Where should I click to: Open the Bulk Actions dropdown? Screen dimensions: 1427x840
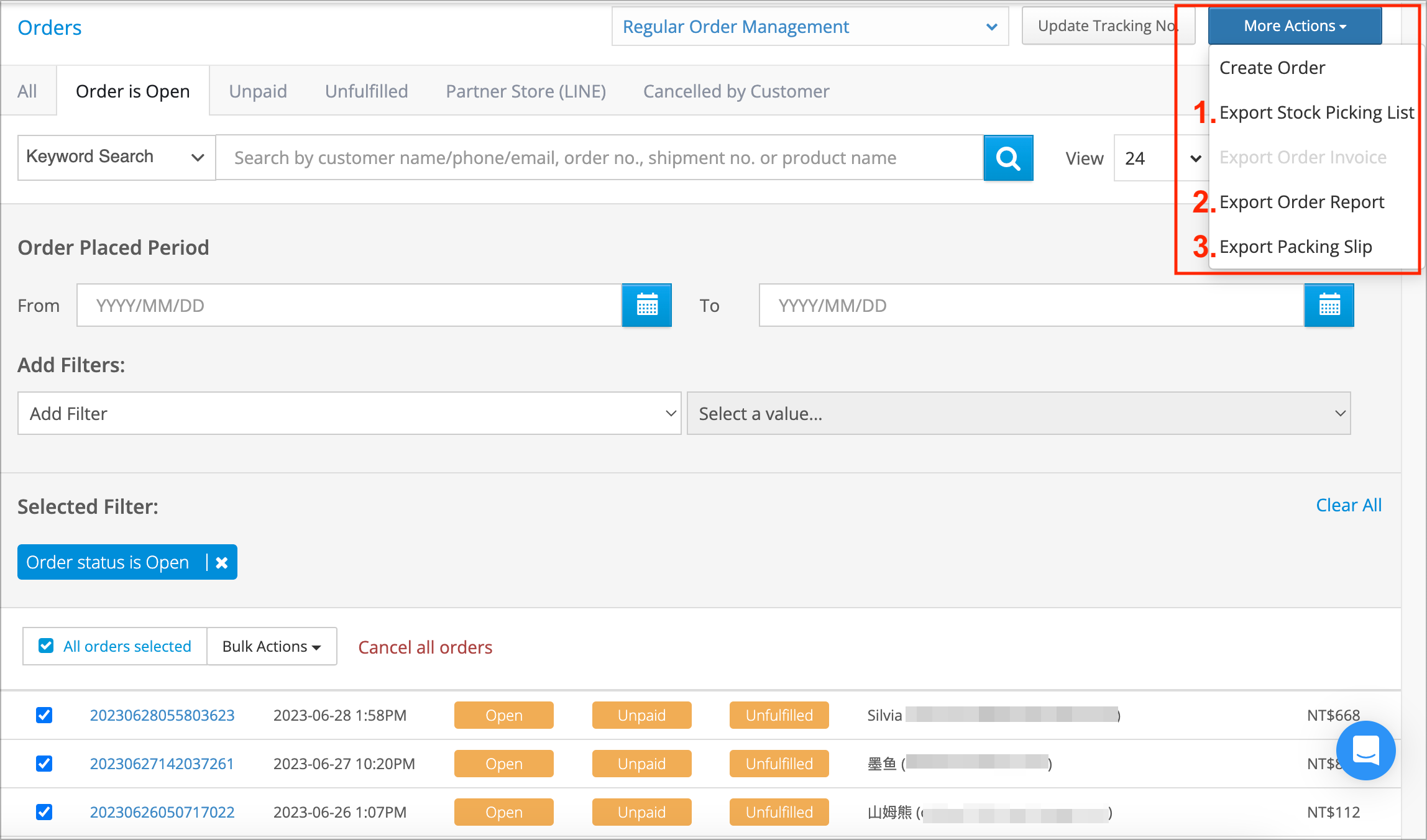tap(271, 646)
